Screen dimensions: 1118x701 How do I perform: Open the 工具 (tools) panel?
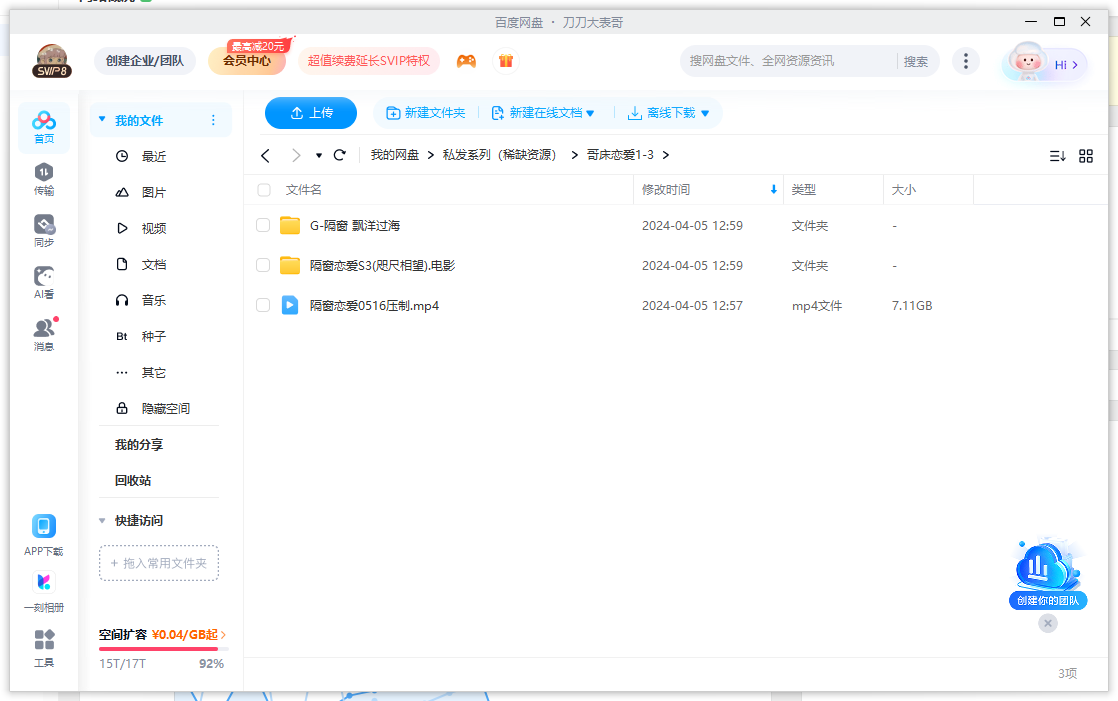coord(43,647)
